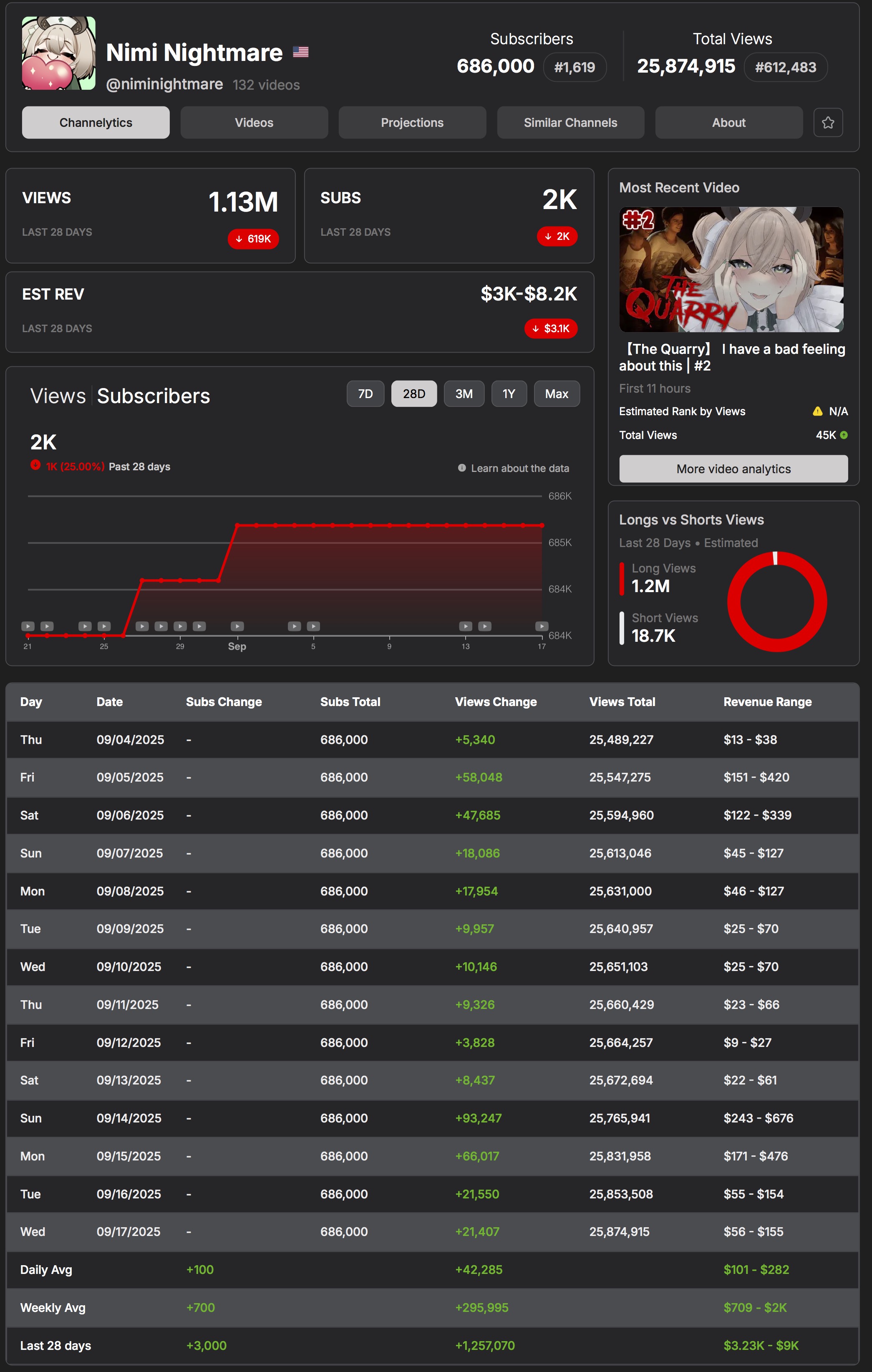Click the 1.13M views stat
This screenshot has height=1372, width=872.
tap(243, 202)
